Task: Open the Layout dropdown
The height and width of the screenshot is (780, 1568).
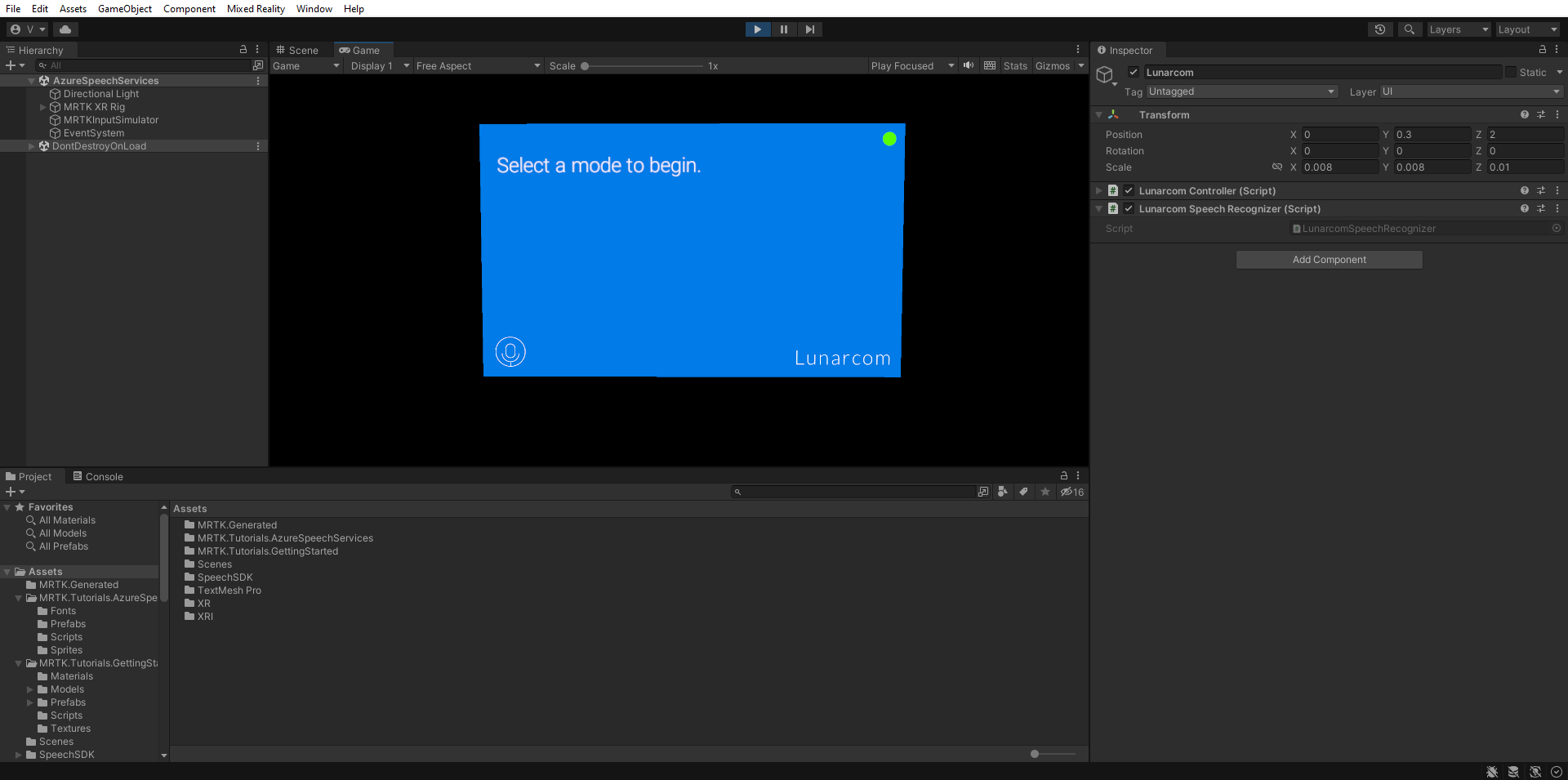Action: pyautogui.click(x=1527, y=29)
